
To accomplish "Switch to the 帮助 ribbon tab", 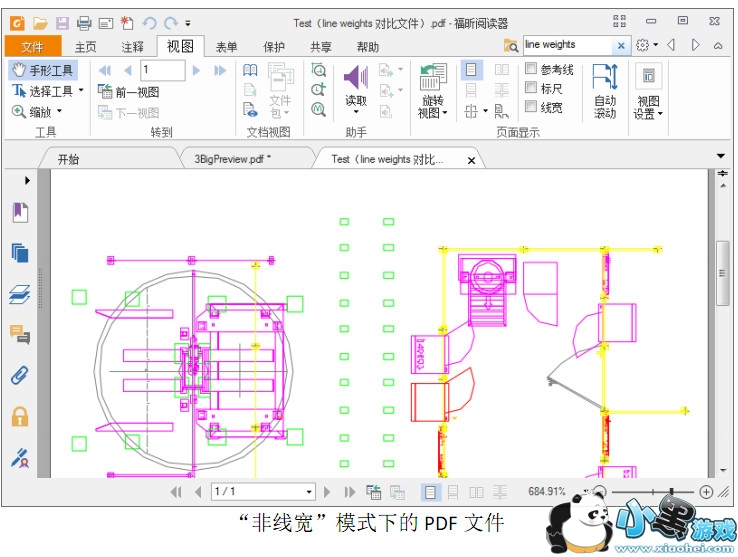I will coord(368,47).
